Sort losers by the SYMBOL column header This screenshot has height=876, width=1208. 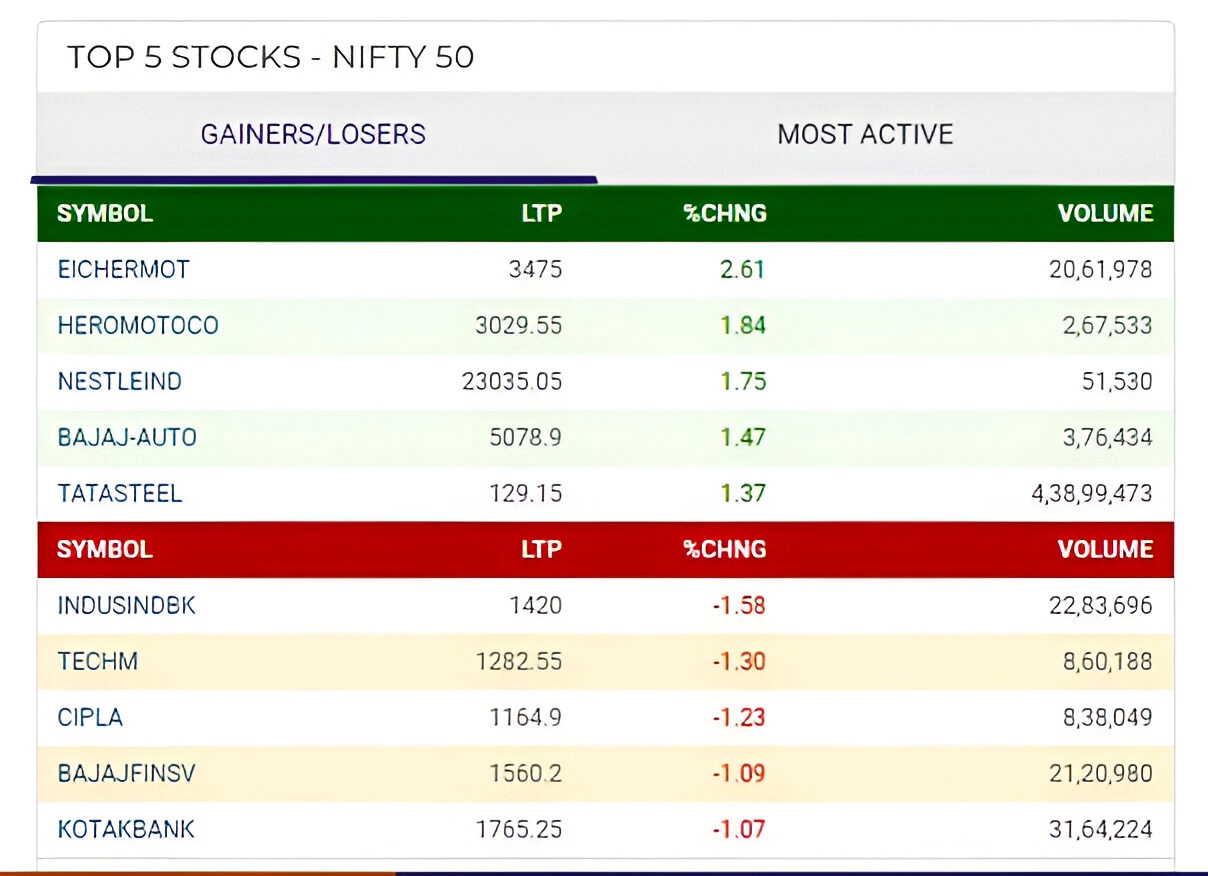click(103, 549)
